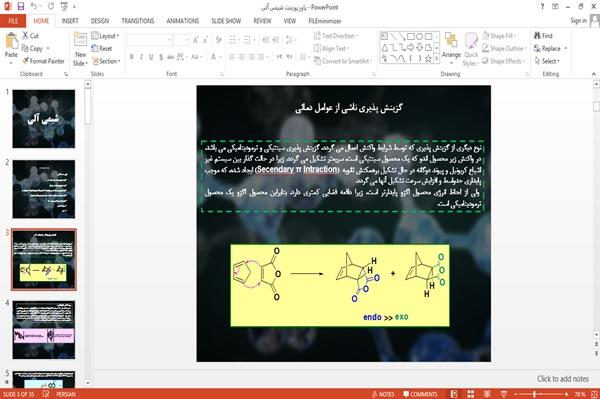
Task: Open the FILE tab
Action: tap(13, 21)
